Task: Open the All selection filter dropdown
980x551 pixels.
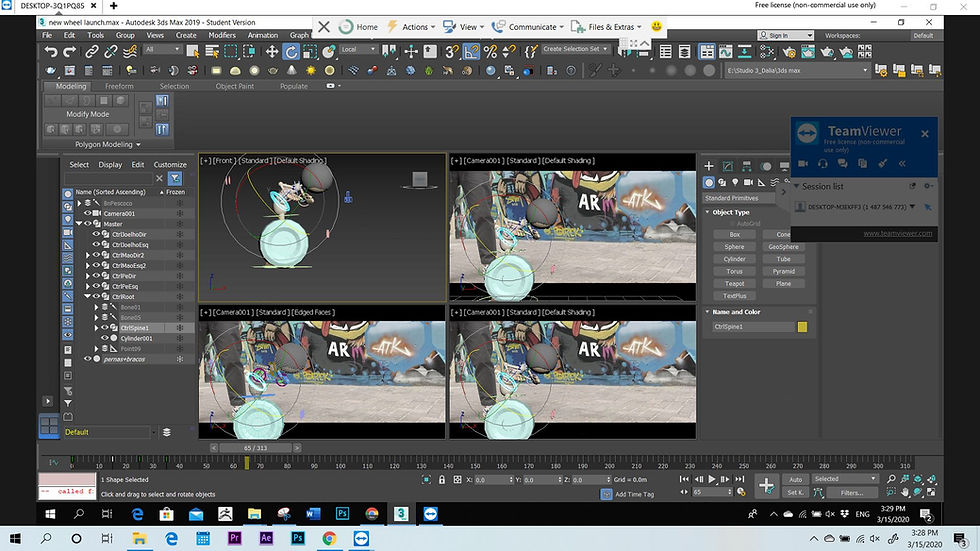Action: point(162,49)
